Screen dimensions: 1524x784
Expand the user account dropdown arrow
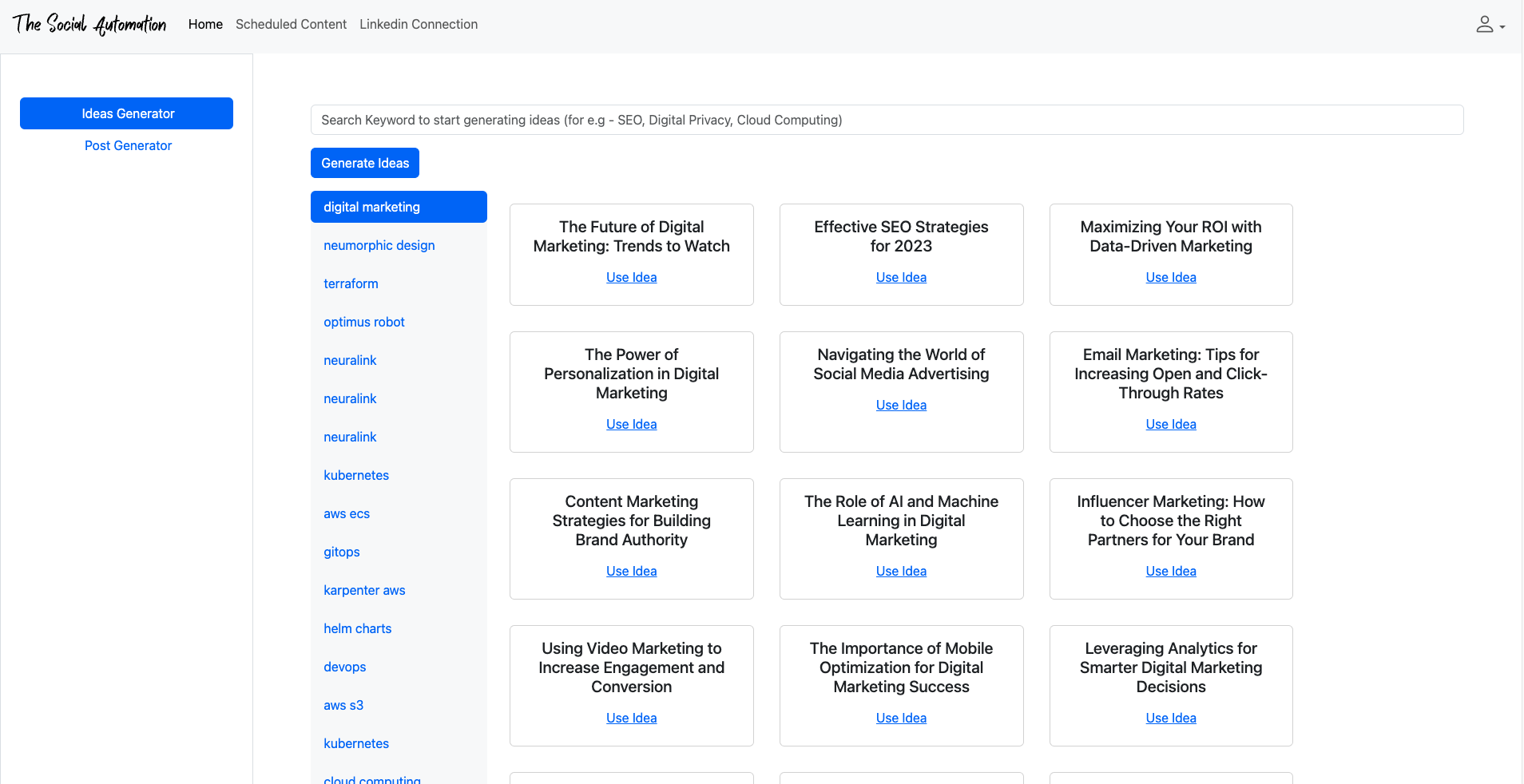tap(1502, 27)
